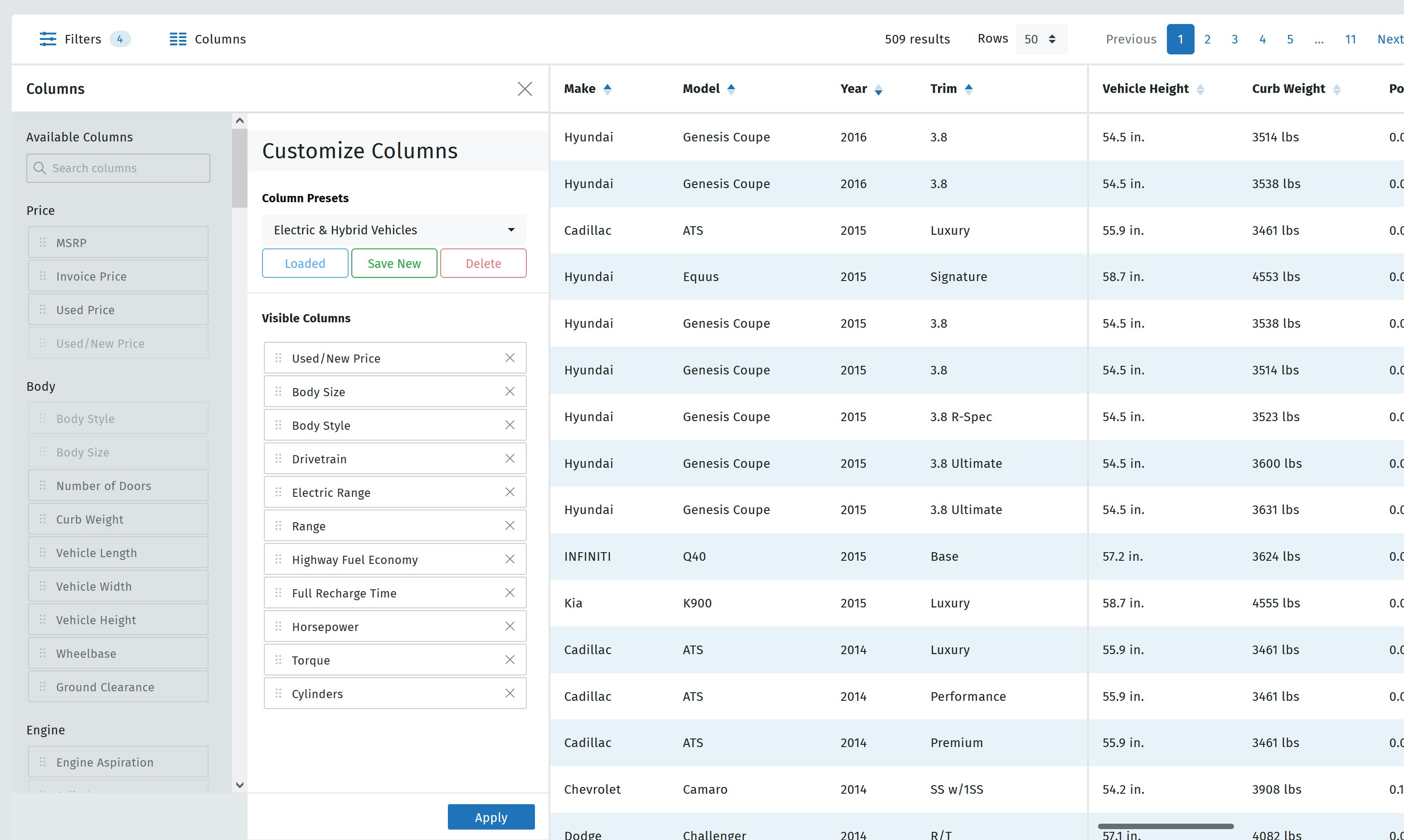Click search magnifier icon in column search
Image resolution: width=1404 pixels, height=840 pixels.
tap(39, 168)
